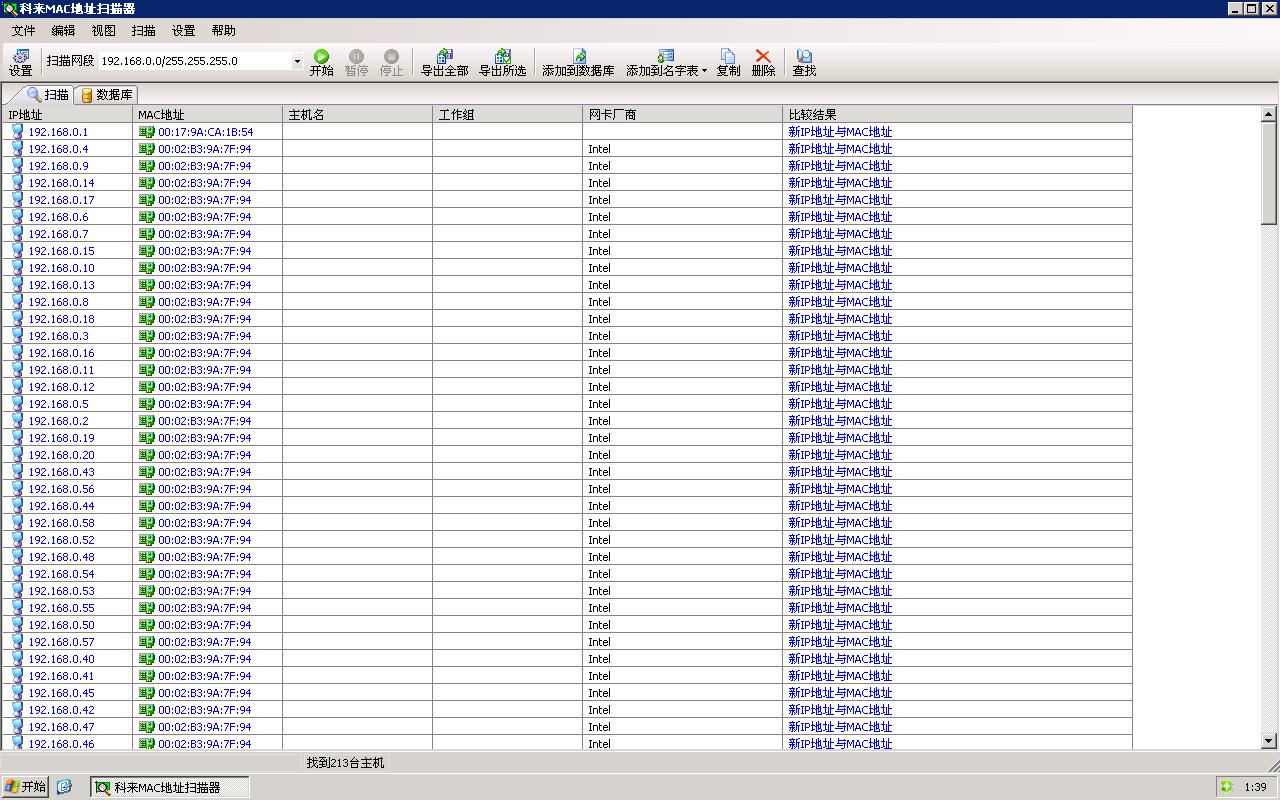Click 添加到数据库 add to database icon
Screen dimensions: 1280x800
(578, 62)
